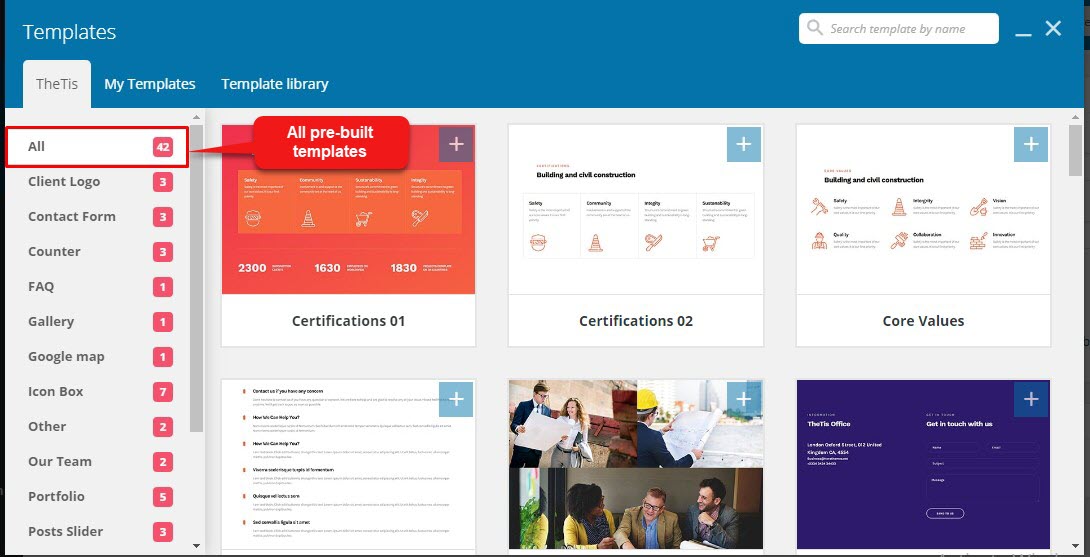Viewport: 1090px width, 557px height.
Task: Click the Certifications 01 title text
Action: click(x=348, y=321)
